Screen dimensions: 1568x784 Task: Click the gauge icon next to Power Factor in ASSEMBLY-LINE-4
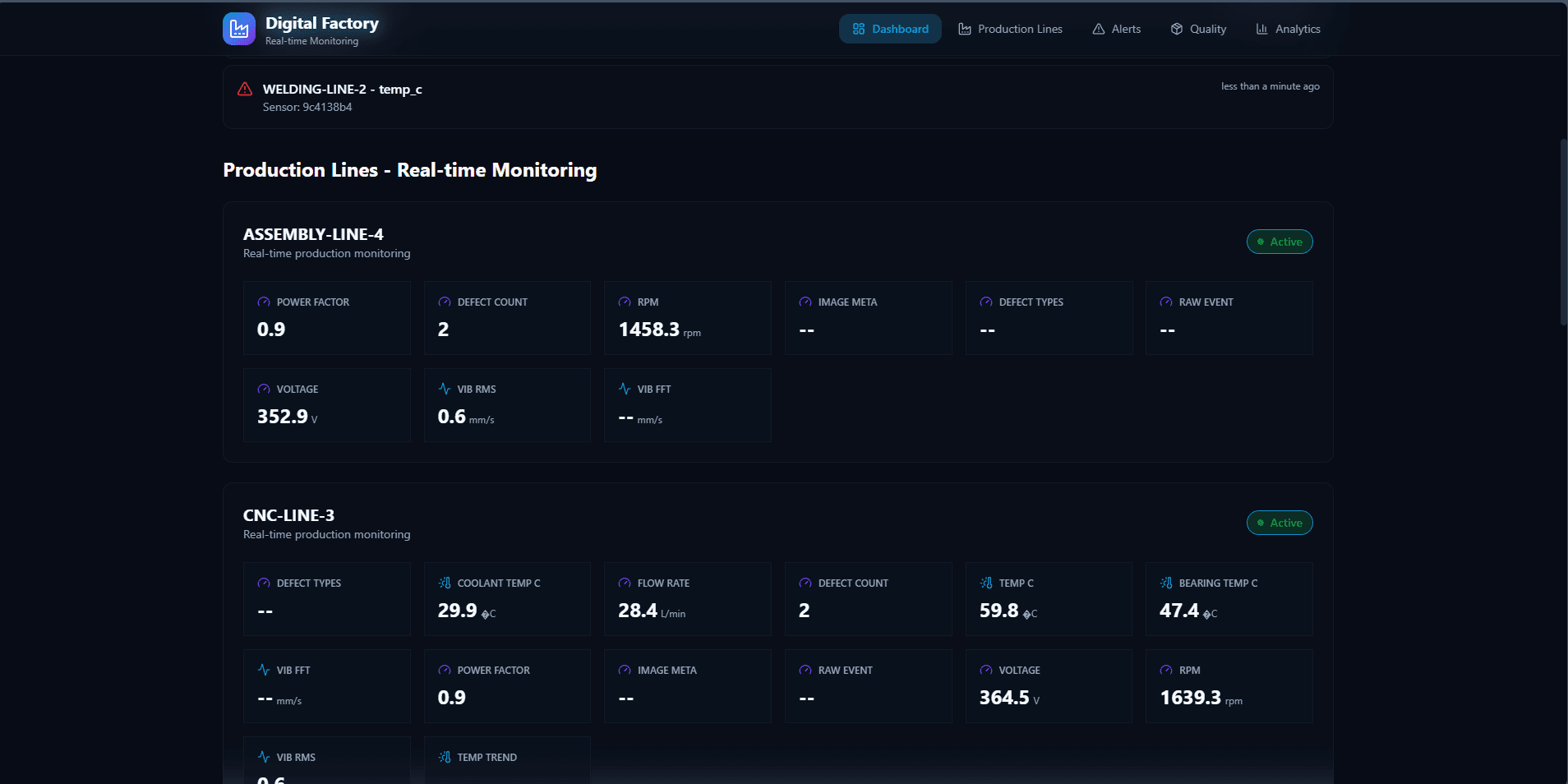click(264, 302)
